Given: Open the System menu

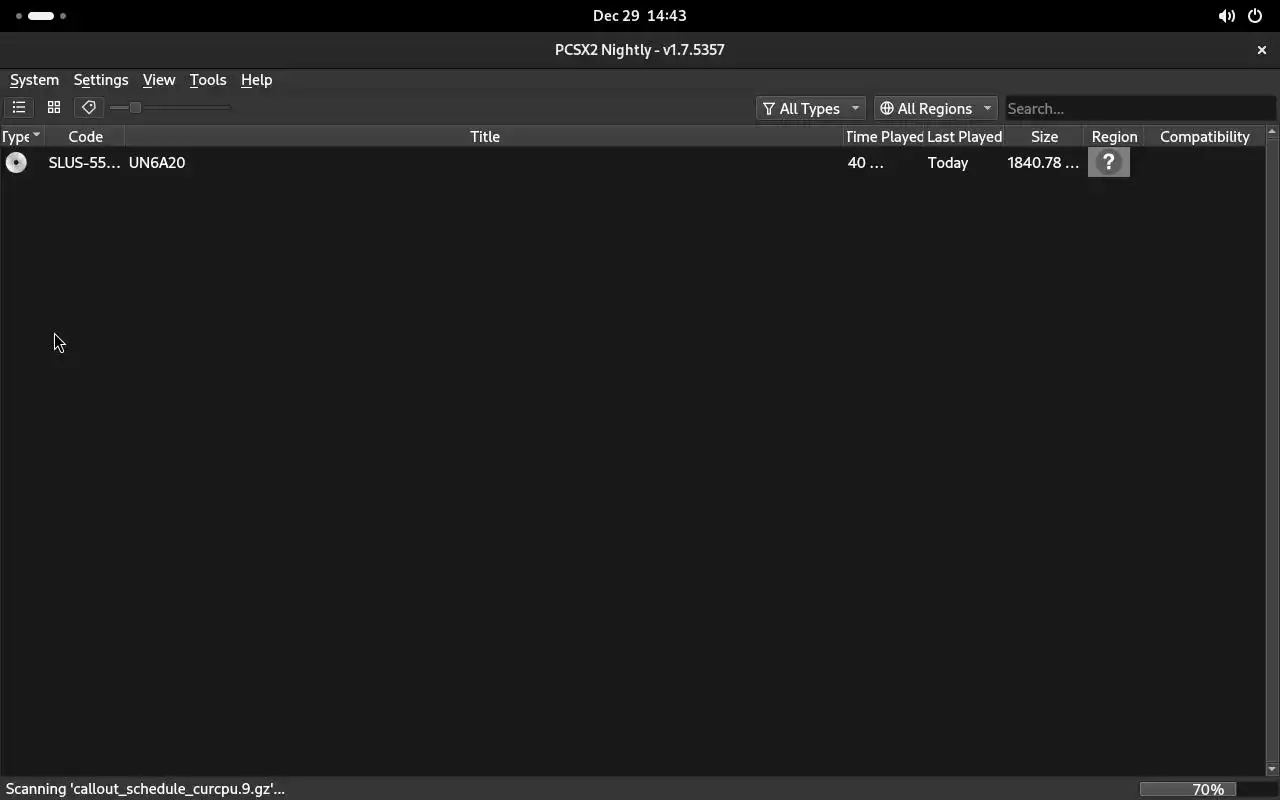Looking at the screenshot, I should pyautogui.click(x=34, y=80).
